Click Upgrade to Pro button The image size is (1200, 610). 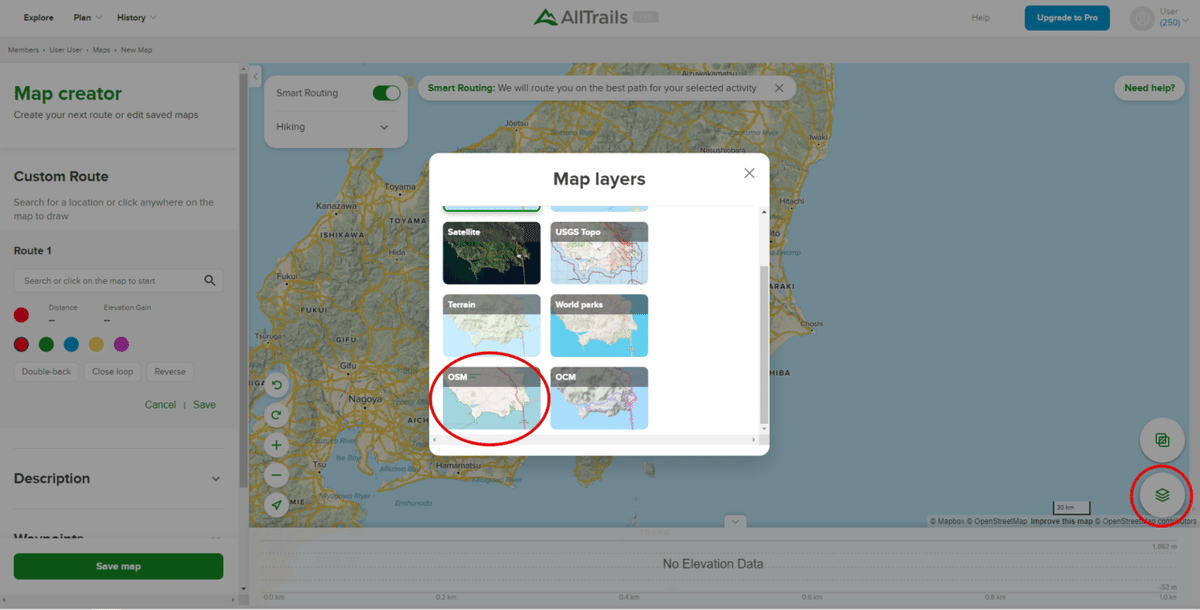(x=1067, y=18)
